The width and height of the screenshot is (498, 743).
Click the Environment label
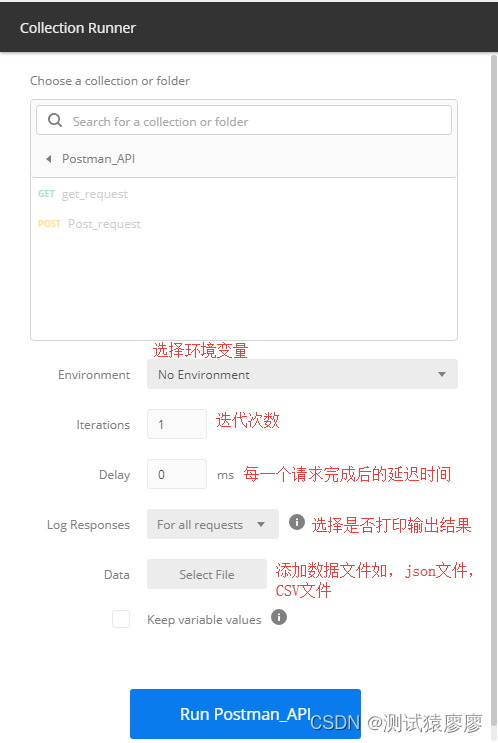tap(94, 375)
